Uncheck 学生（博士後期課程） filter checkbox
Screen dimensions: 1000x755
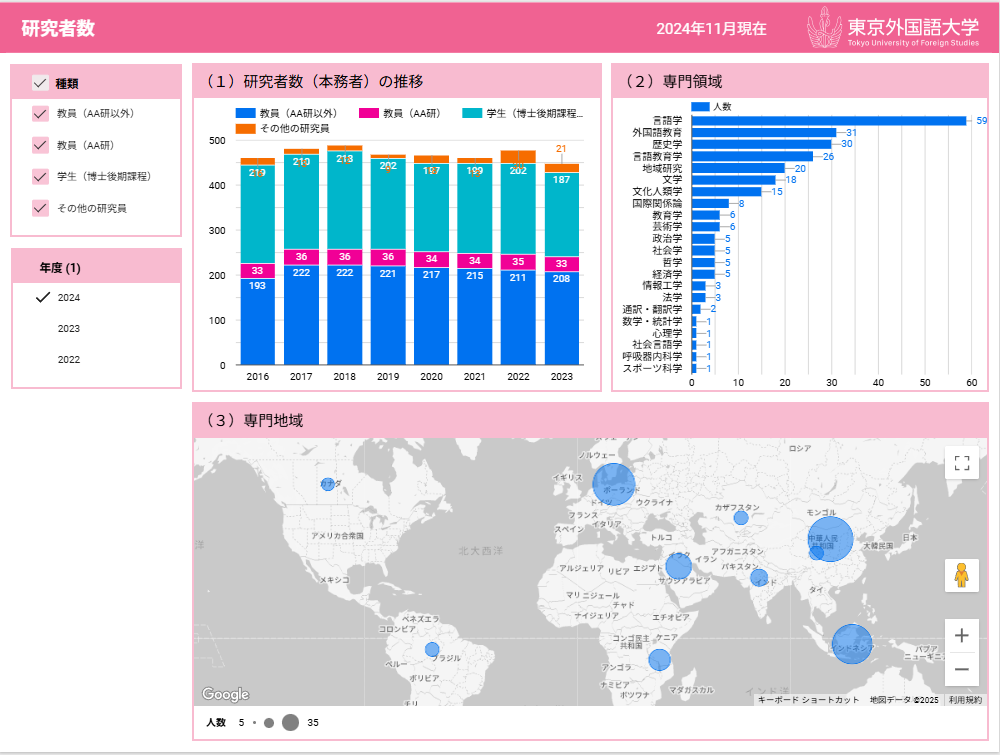click(x=41, y=177)
